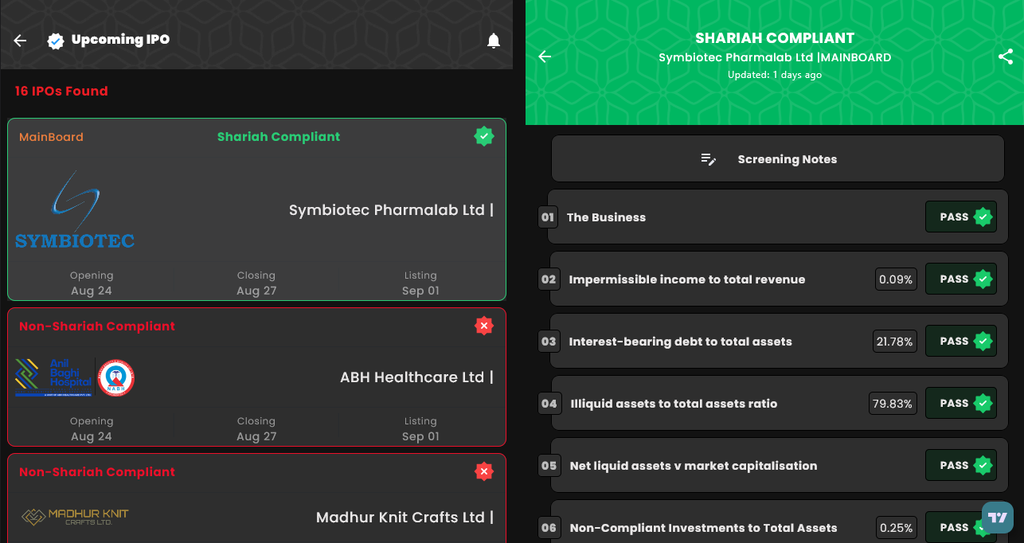Select Madhur Knit Crafts Ltd IPO

[x=257, y=498]
